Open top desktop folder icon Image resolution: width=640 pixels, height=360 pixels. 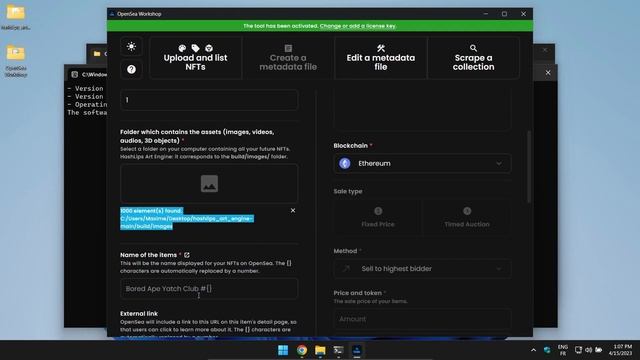pos(16,18)
